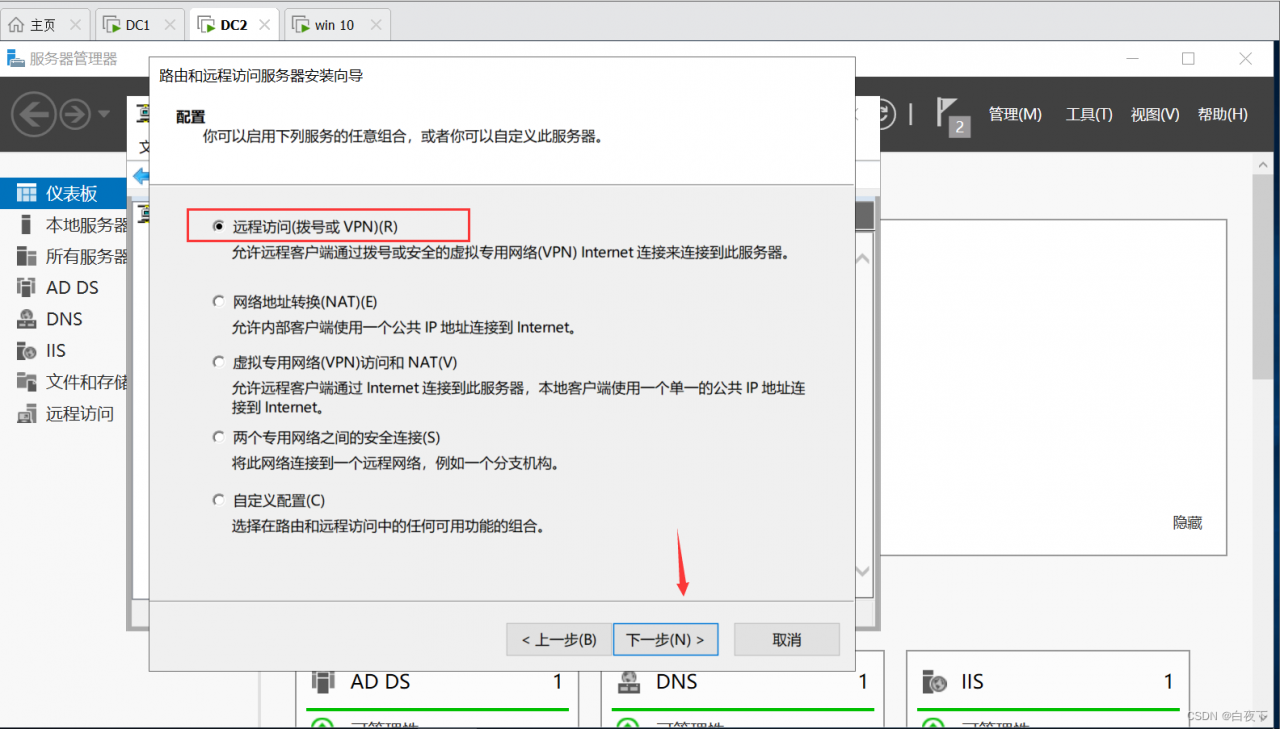Viewport: 1280px width, 729px height.
Task: Open the 管理(M) menu
Action: tap(1015, 113)
